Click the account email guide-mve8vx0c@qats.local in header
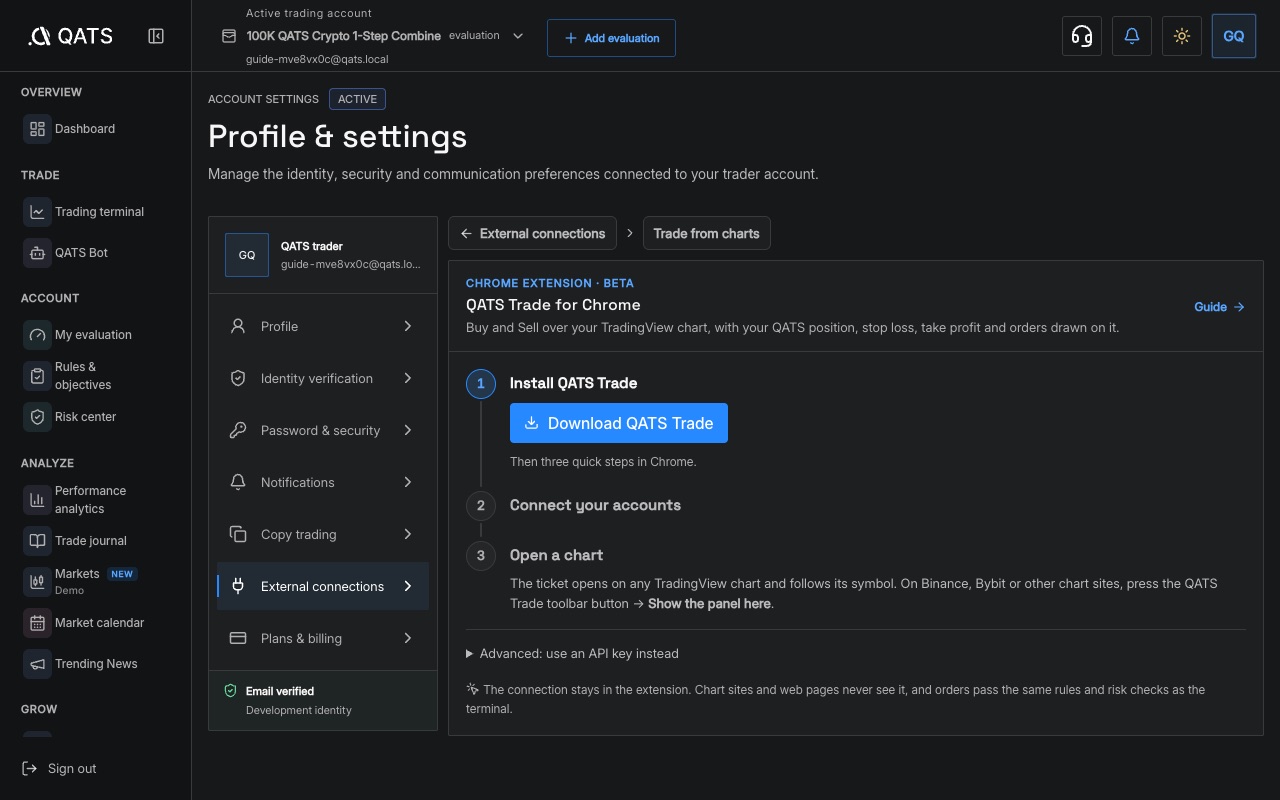The height and width of the screenshot is (800, 1280). pyautogui.click(x=317, y=59)
